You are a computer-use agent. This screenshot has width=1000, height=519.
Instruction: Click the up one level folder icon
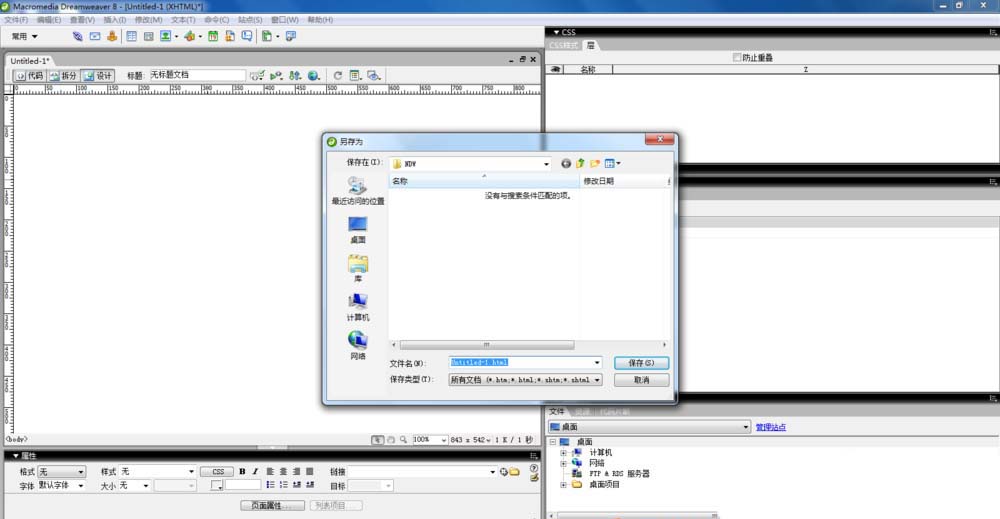point(580,164)
